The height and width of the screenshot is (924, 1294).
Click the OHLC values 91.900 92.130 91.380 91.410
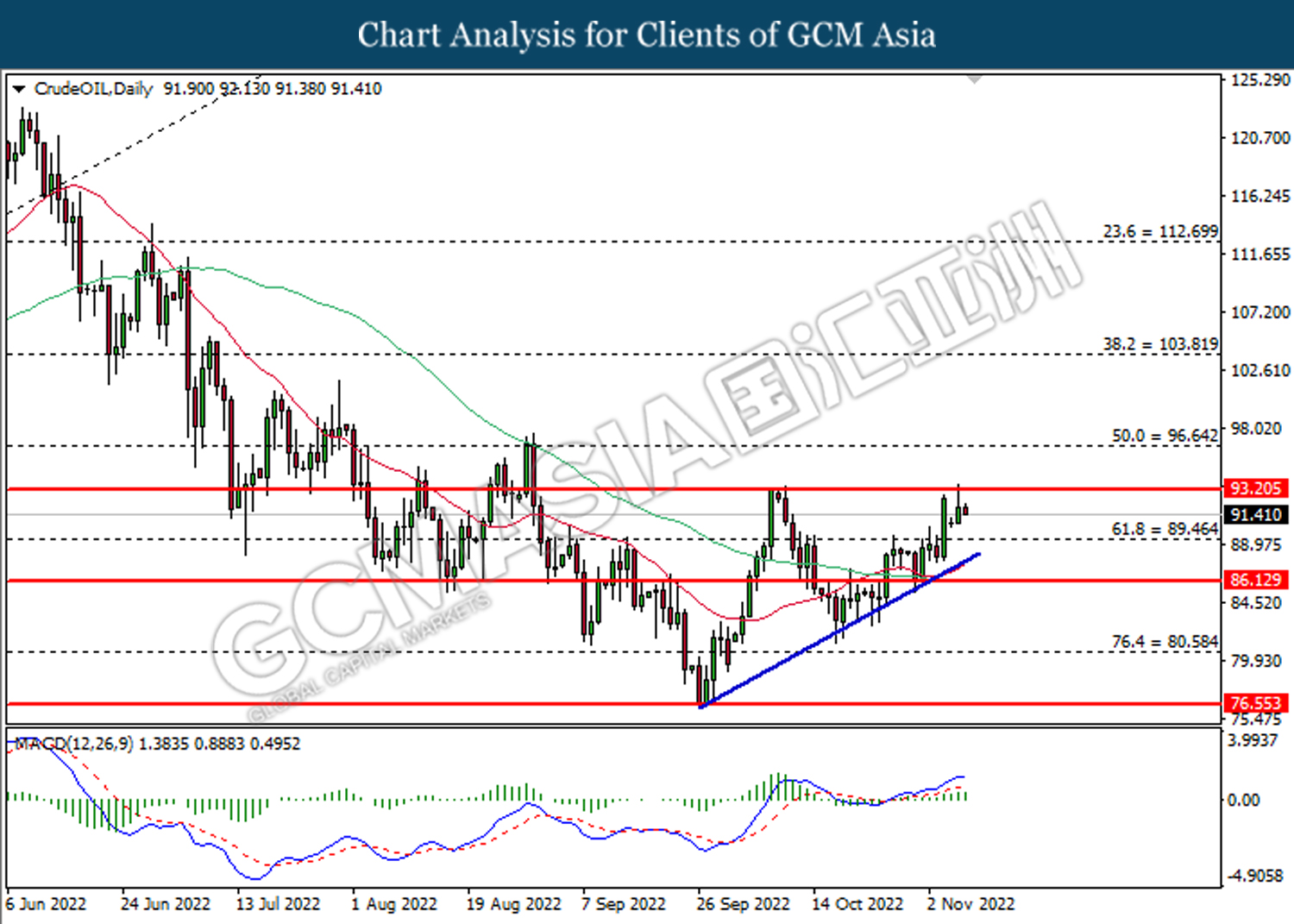tap(273, 89)
